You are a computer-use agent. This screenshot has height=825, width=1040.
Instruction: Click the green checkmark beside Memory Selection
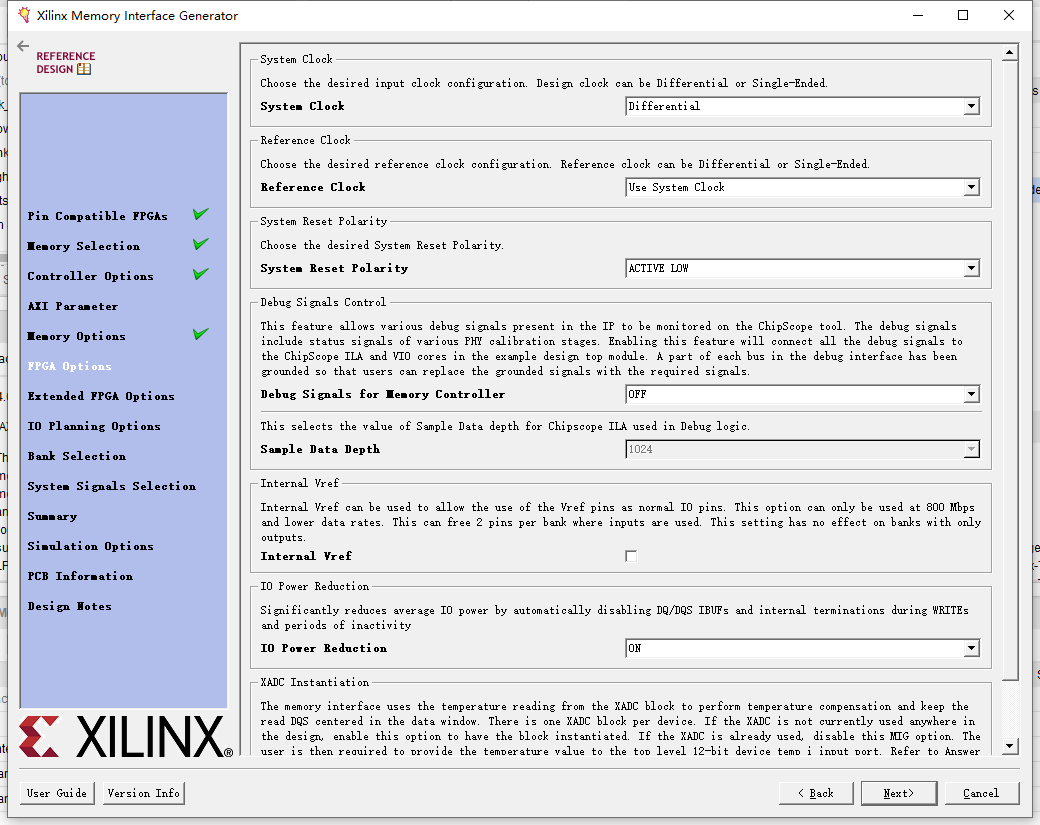(x=201, y=244)
